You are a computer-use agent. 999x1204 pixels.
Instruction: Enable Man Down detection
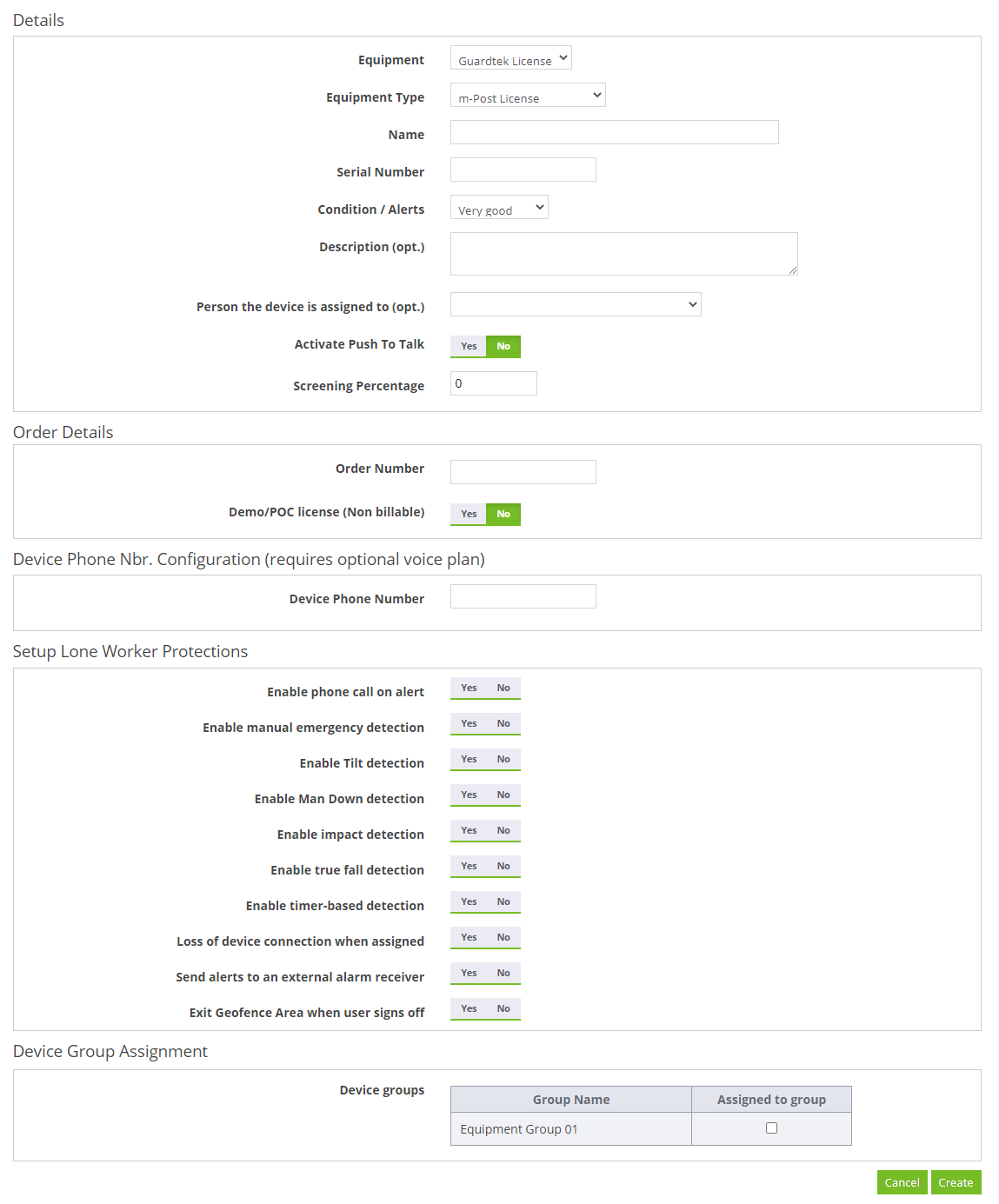click(x=469, y=795)
